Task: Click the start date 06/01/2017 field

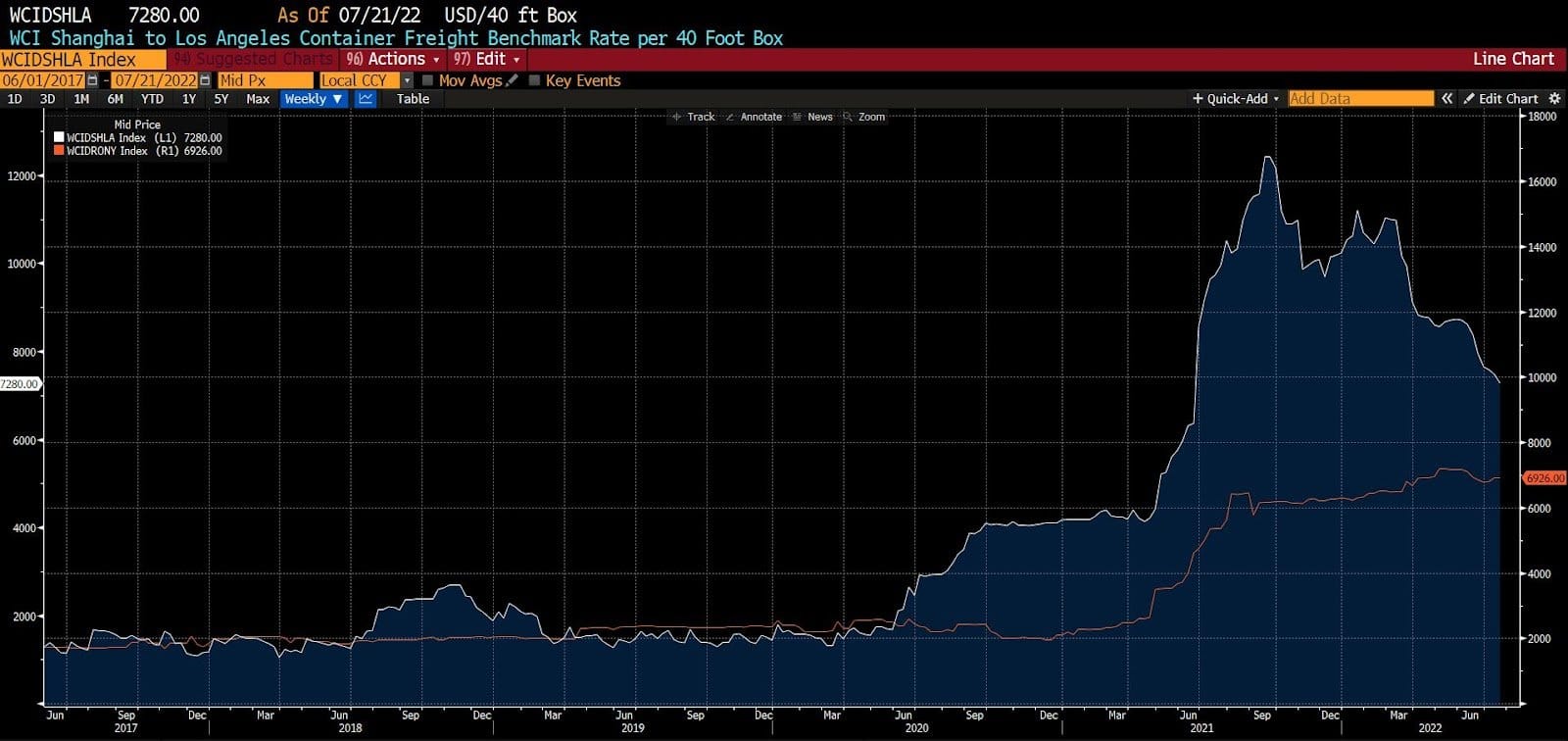Action: (x=43, y=80)
